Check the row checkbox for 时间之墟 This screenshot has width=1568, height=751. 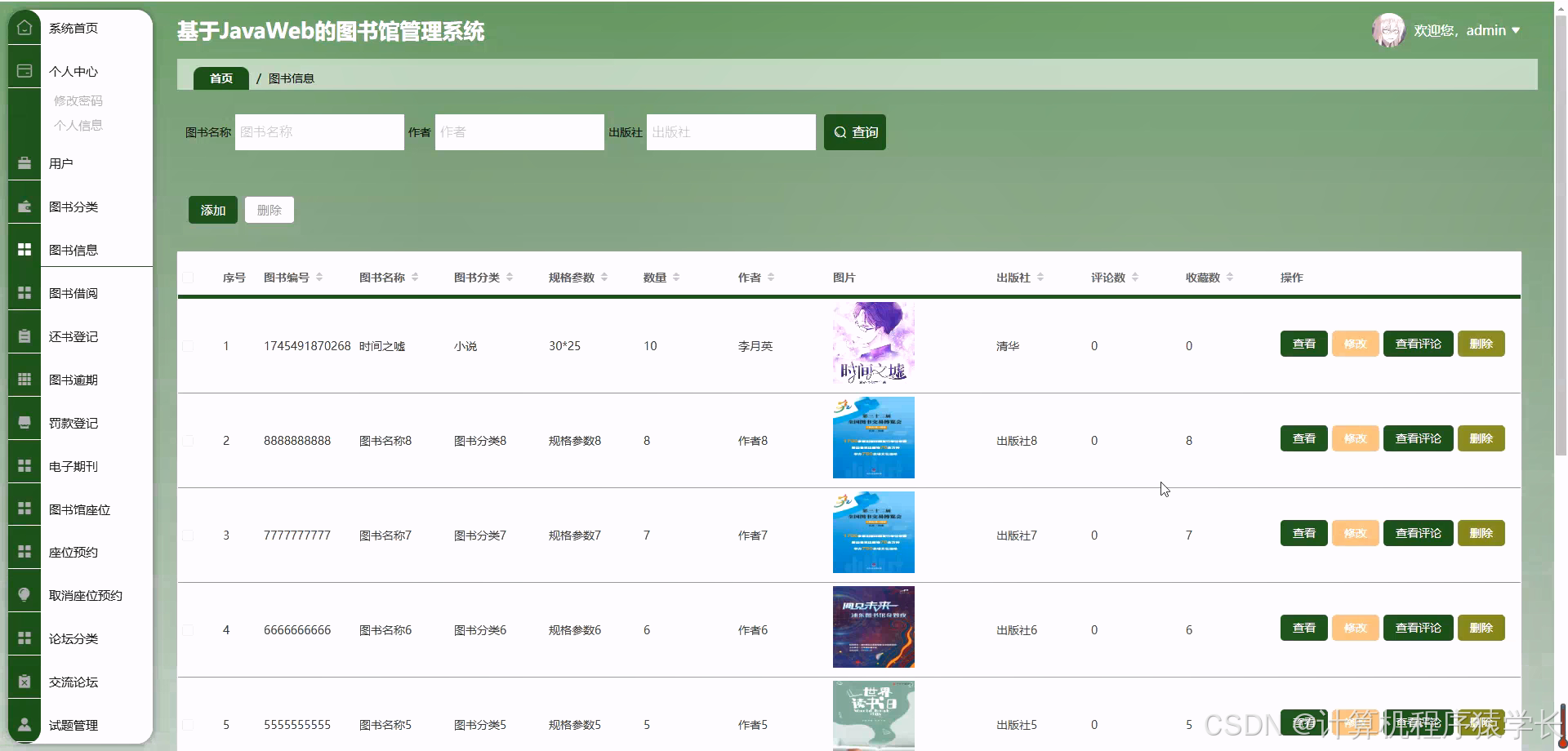(x=188, y=346)
